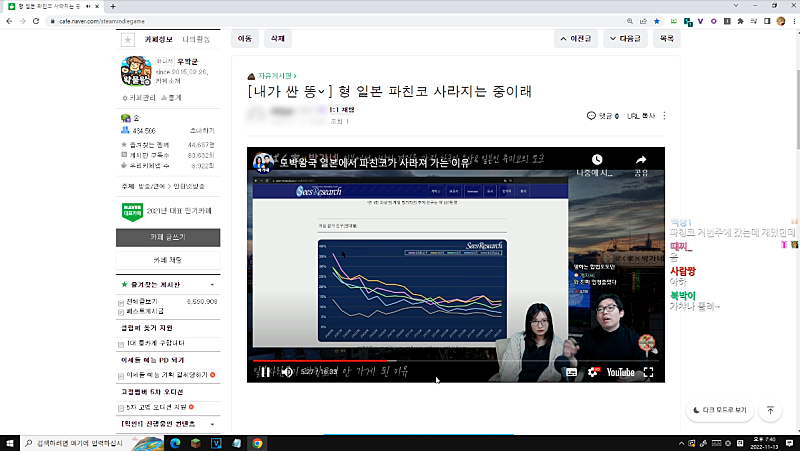Check the 전체글보기 board checkbox
Image resolution: width=800 pixels, height=451 pixels.
[122, 301]
